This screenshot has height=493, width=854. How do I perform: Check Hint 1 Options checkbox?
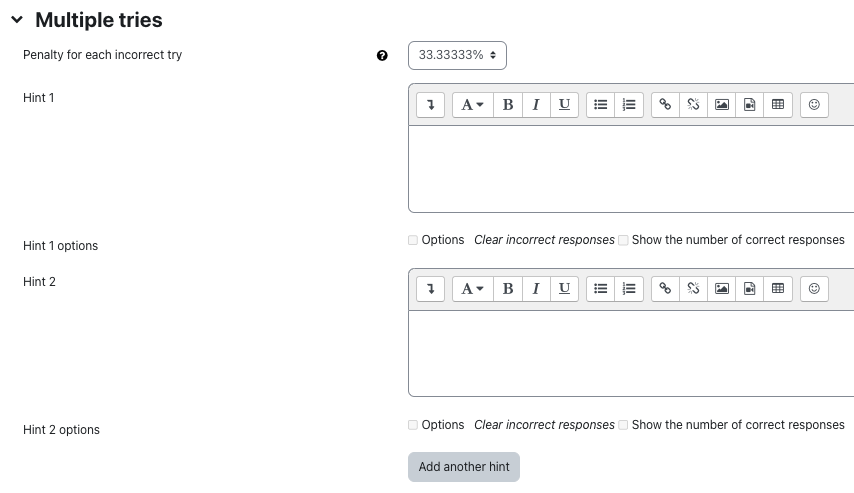pyautogui.click(x=413, y=240)
